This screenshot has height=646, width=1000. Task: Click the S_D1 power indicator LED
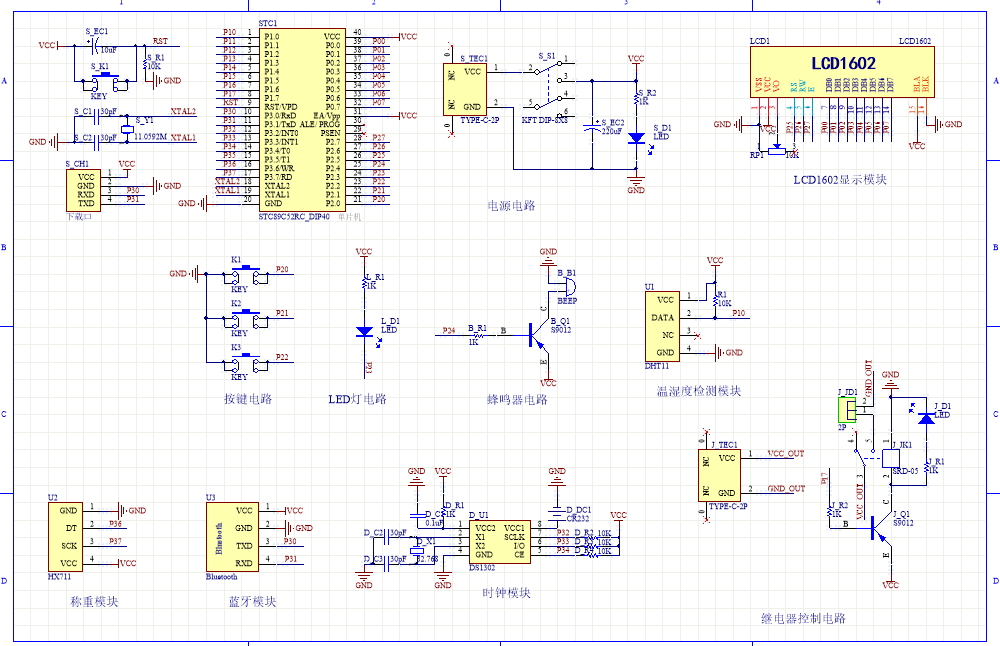tap(636, 138)
